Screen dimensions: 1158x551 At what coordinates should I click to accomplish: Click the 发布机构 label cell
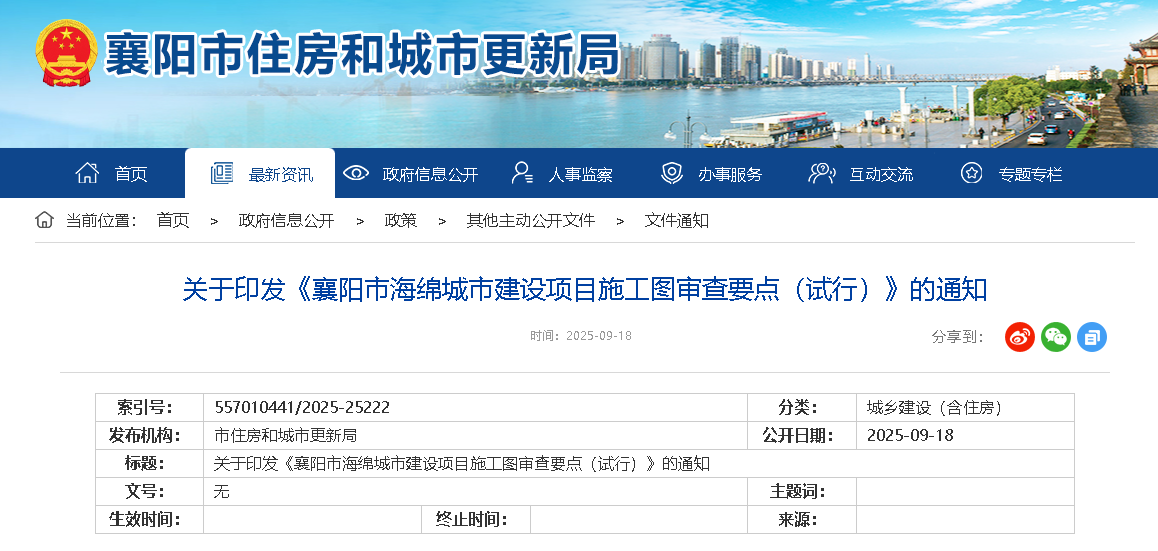tap(150, 436)
